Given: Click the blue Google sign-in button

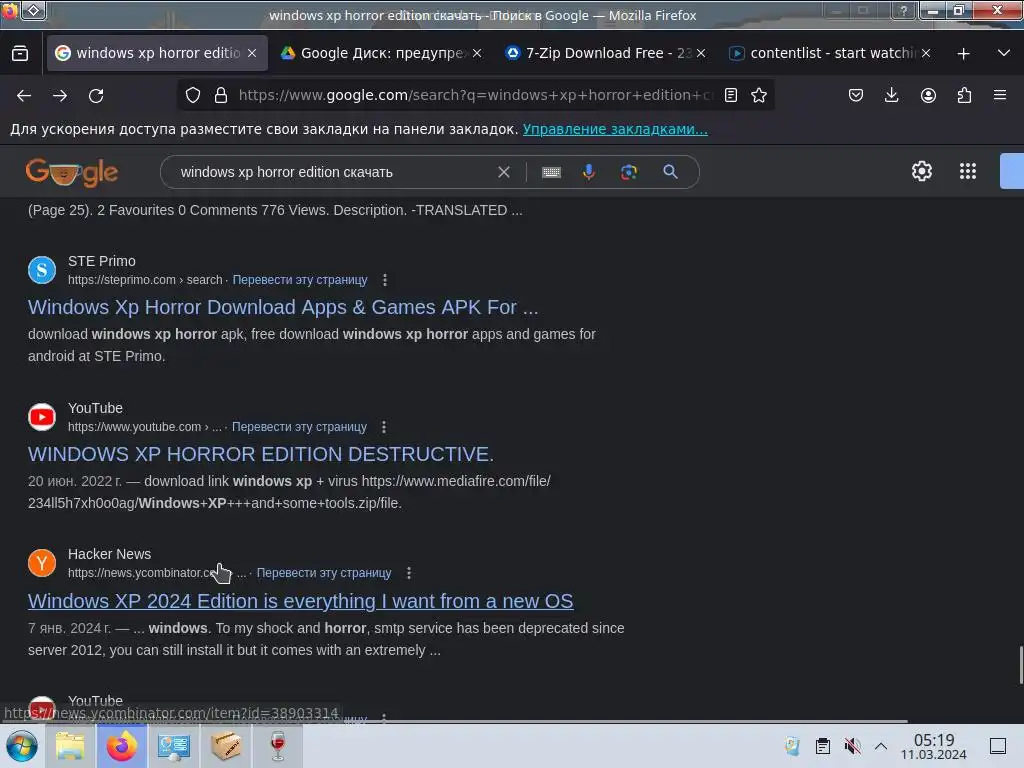Looking at the screenshot, I should (x=1012, y=171).
